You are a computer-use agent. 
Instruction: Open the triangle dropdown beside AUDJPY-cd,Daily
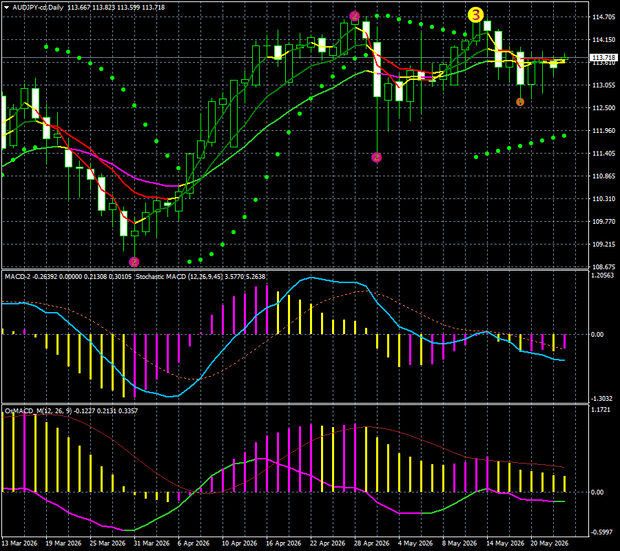coord(7,8)
